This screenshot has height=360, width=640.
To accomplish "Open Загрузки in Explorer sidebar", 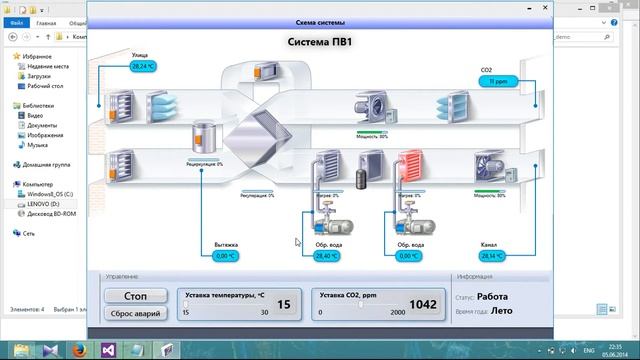I will tap(39, 76).
